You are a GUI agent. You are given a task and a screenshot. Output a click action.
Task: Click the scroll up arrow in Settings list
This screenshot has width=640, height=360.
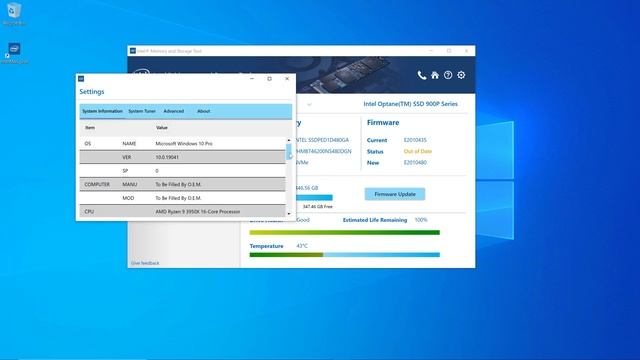(x=289, y=140)
